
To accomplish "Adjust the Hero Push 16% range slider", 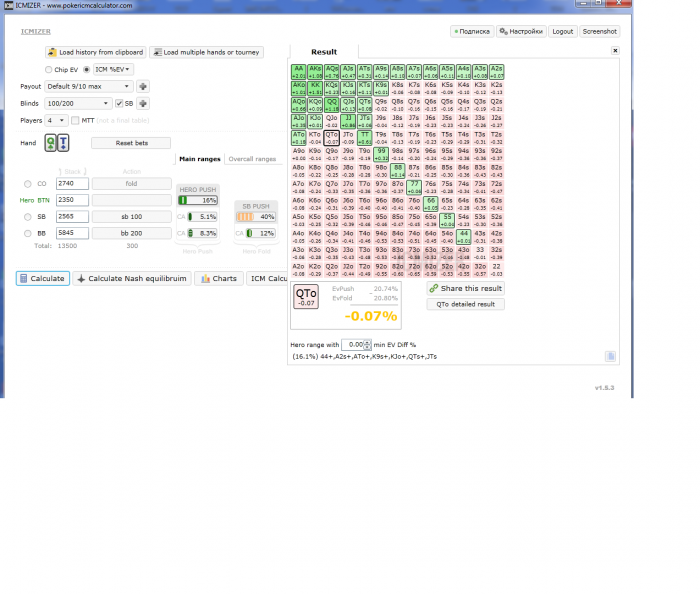I will tap(198, 200).
